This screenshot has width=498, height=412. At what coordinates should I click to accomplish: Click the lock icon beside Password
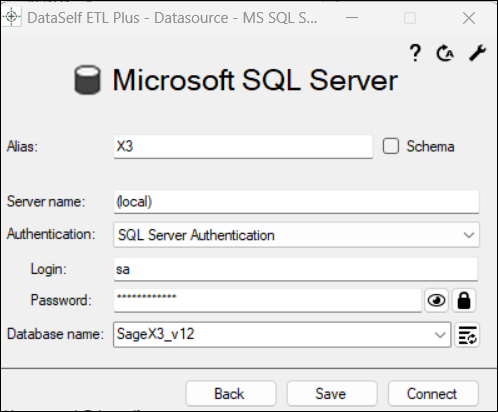point(464,301)
